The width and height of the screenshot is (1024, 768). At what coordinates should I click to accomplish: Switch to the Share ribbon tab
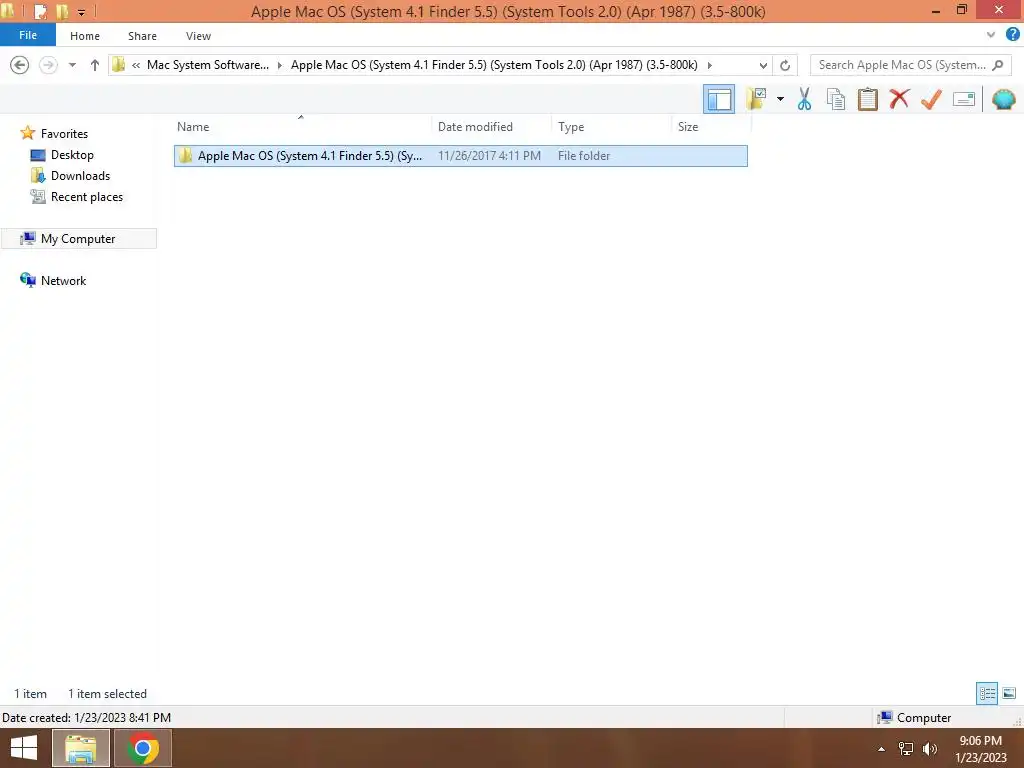142,36
